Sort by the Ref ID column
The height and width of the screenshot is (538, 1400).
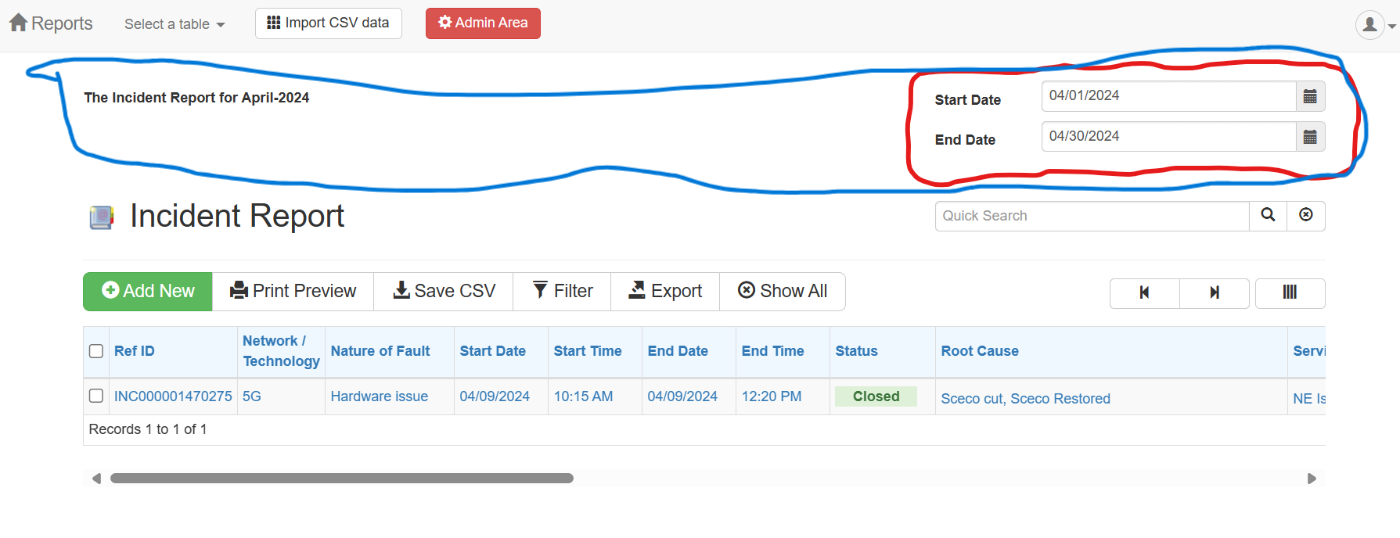click(x=134, y=351)
